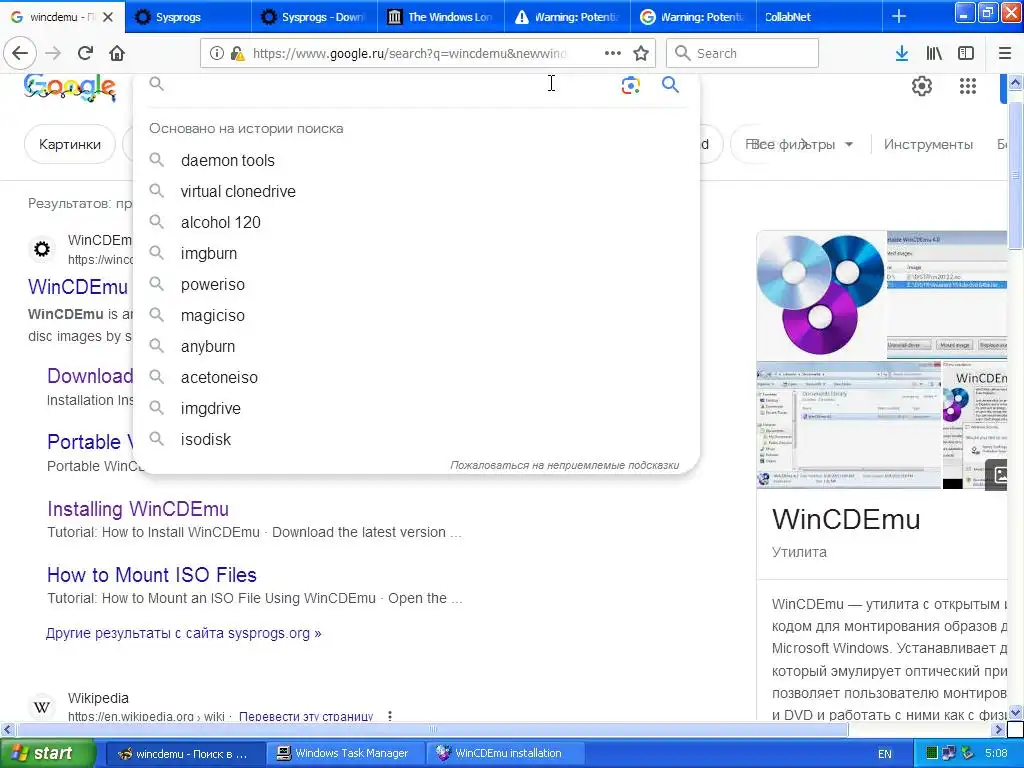Switch to the Warning tab with Google icon
The width and height of the screenshot is (1024, 768).
coord(694,16)
